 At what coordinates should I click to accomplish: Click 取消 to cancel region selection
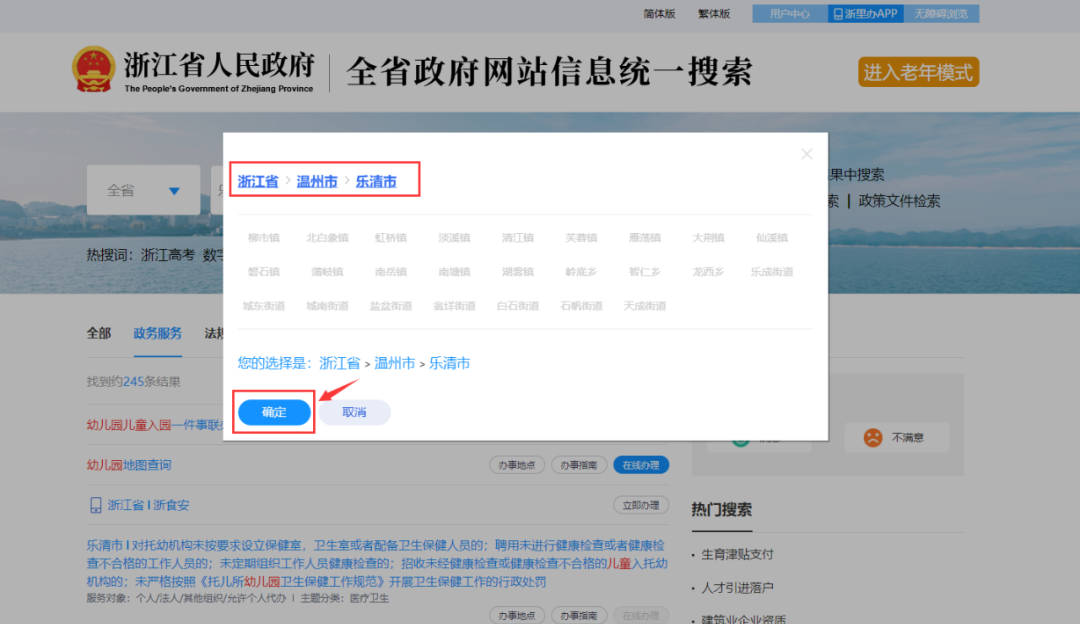(x=354, y=412)
